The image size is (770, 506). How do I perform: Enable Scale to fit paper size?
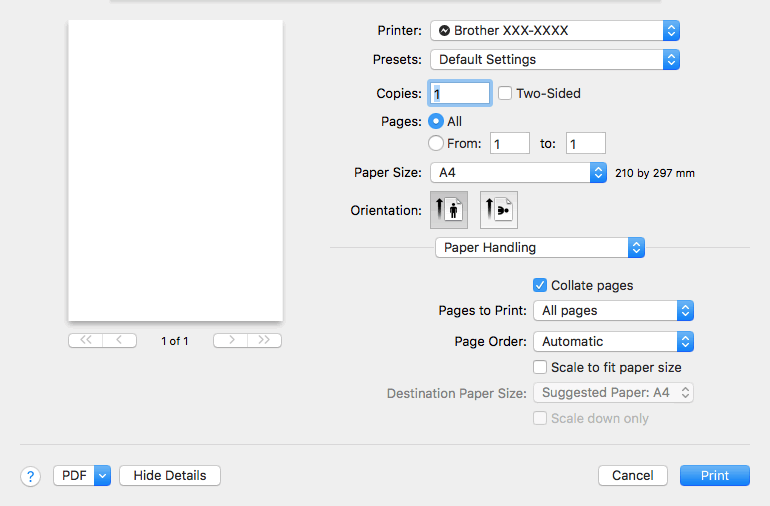pos(540,367)
